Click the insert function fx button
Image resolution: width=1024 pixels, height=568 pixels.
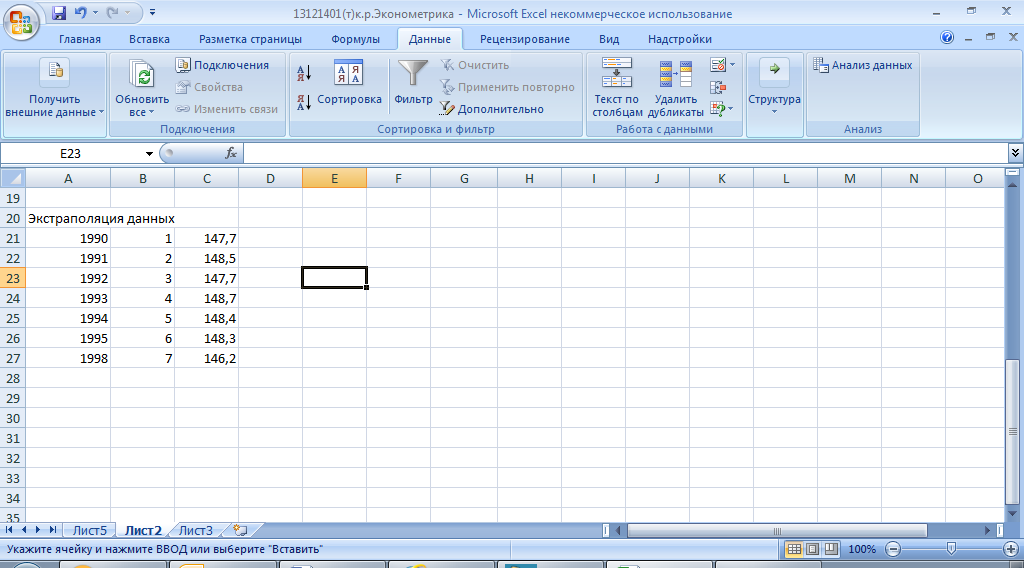(x=231, y=153)
